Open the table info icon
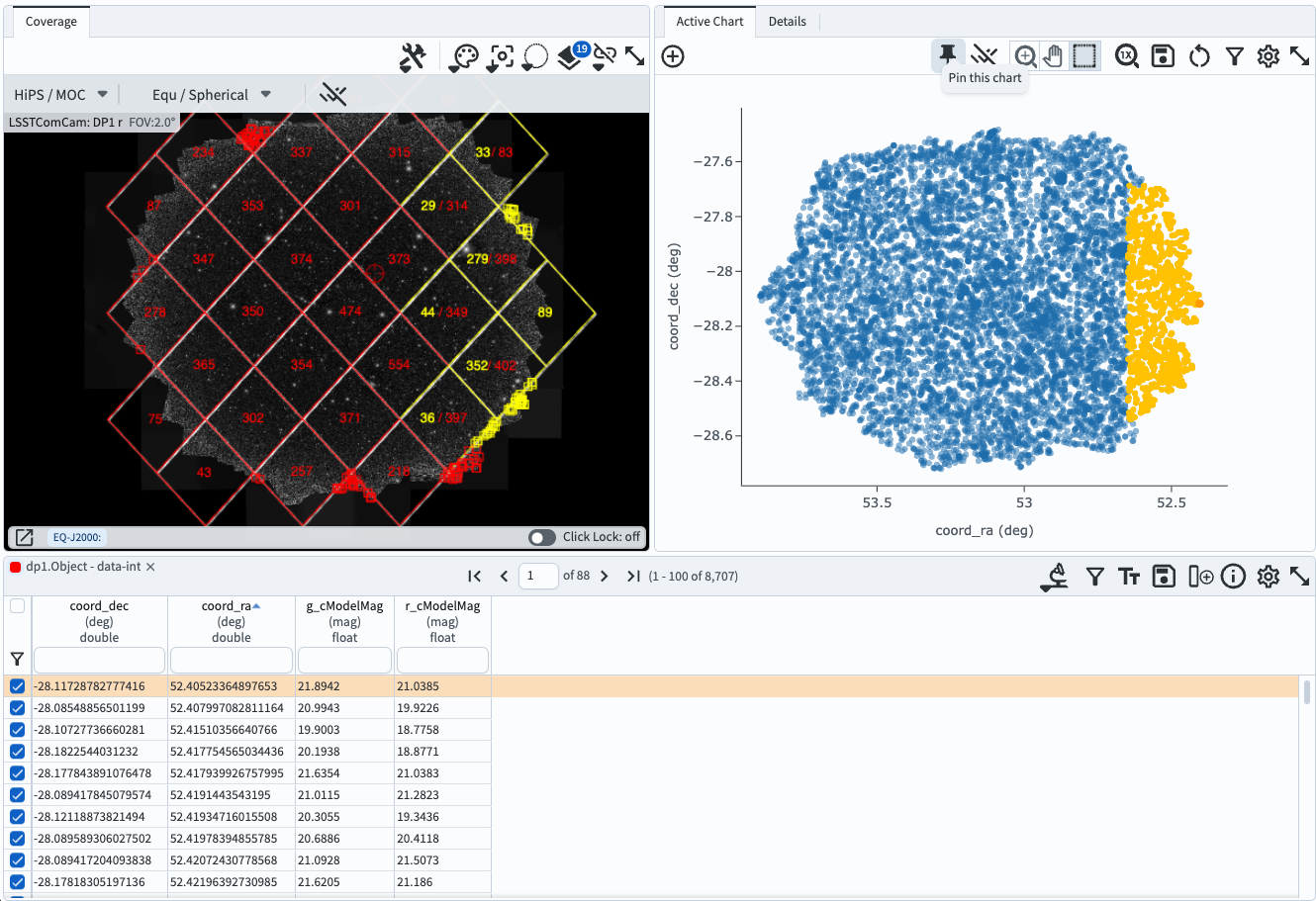 coord(1233,577)
